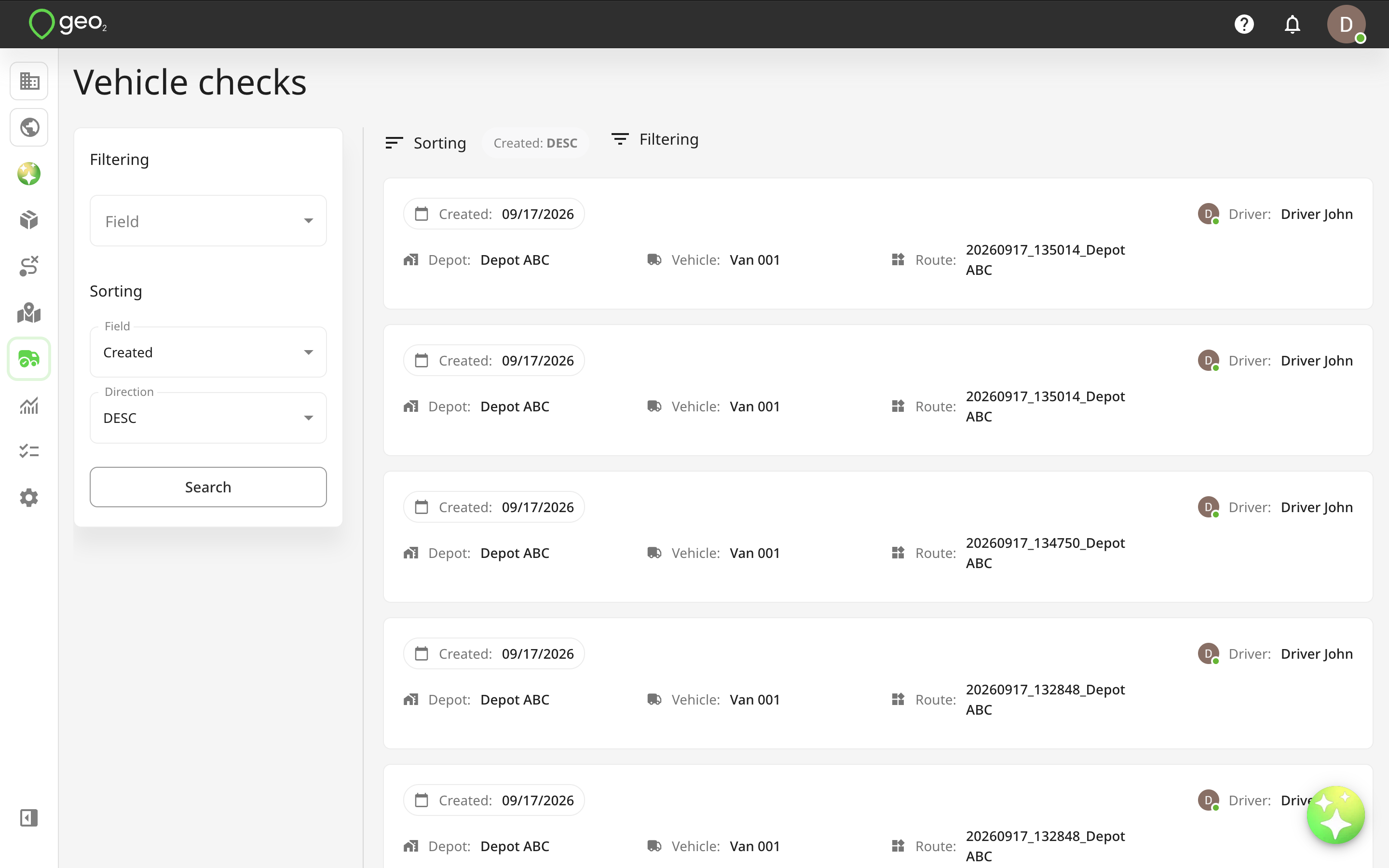The height and width of the screenshot is (868, 1389).
Task: Open the help question mark icon
Action: pyautogui.click(x=1244, y=24)
